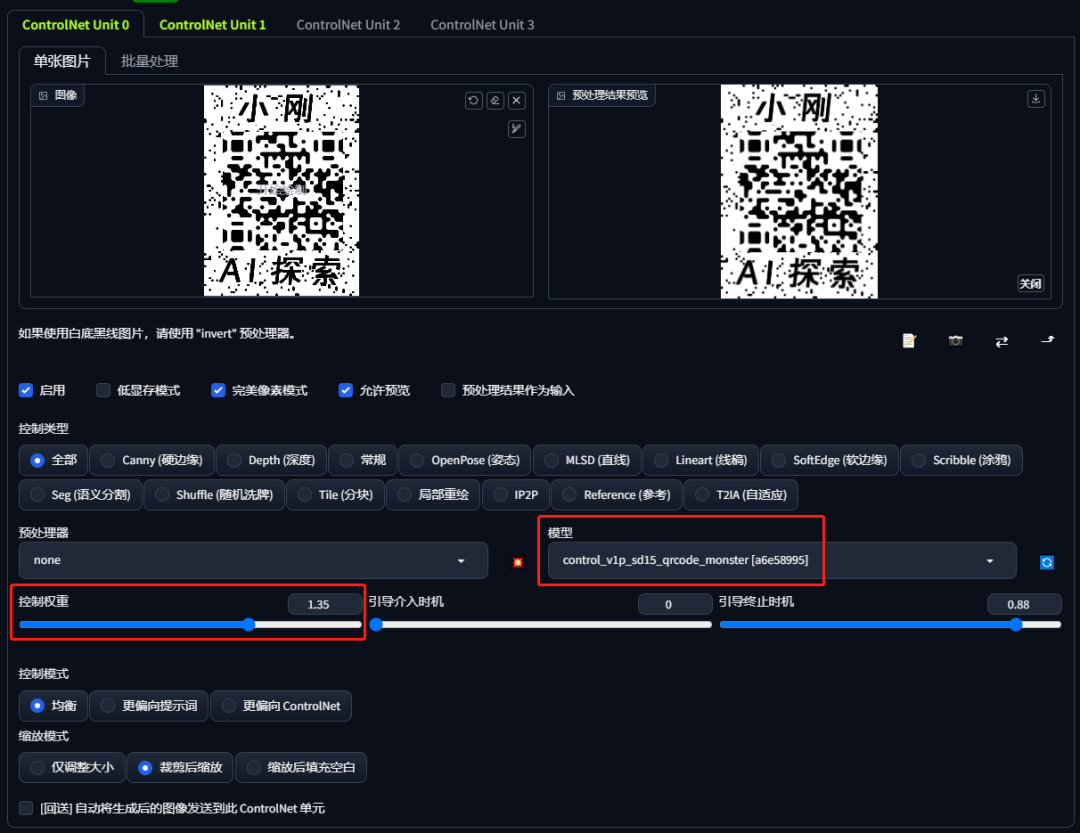This screenshot has height=833, width=1080.
Task: Toggle 完美像素模式 checkbox
Action: pyautogui.click(x=218, y=390)
